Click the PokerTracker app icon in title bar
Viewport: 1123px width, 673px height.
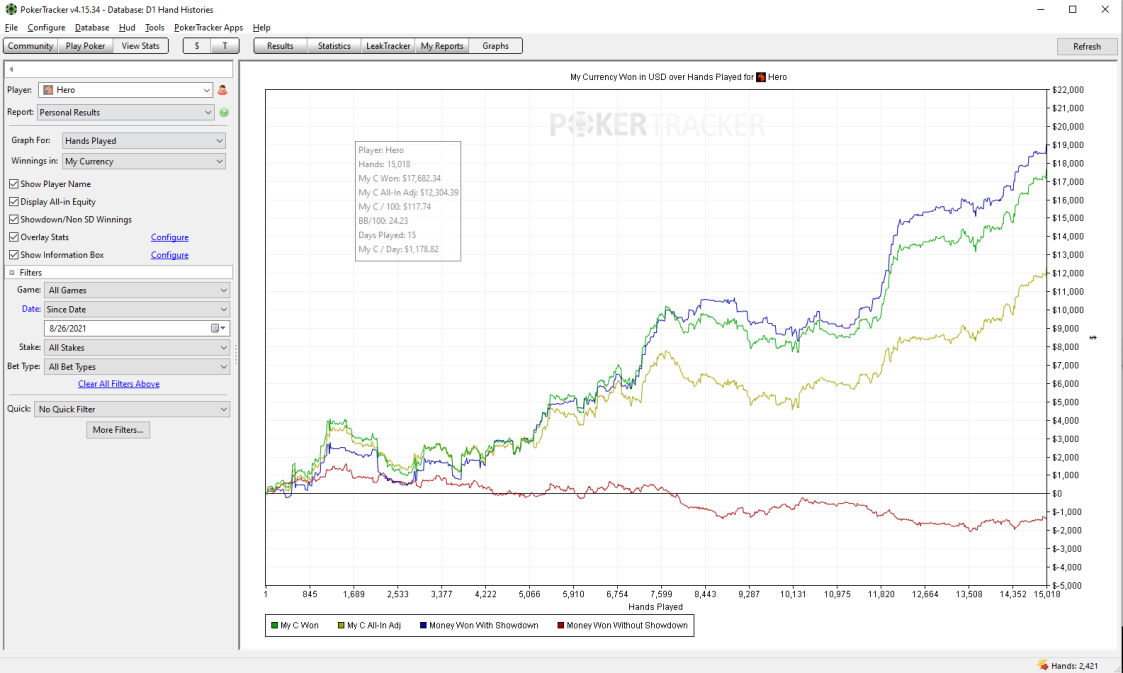click(11, 9)
